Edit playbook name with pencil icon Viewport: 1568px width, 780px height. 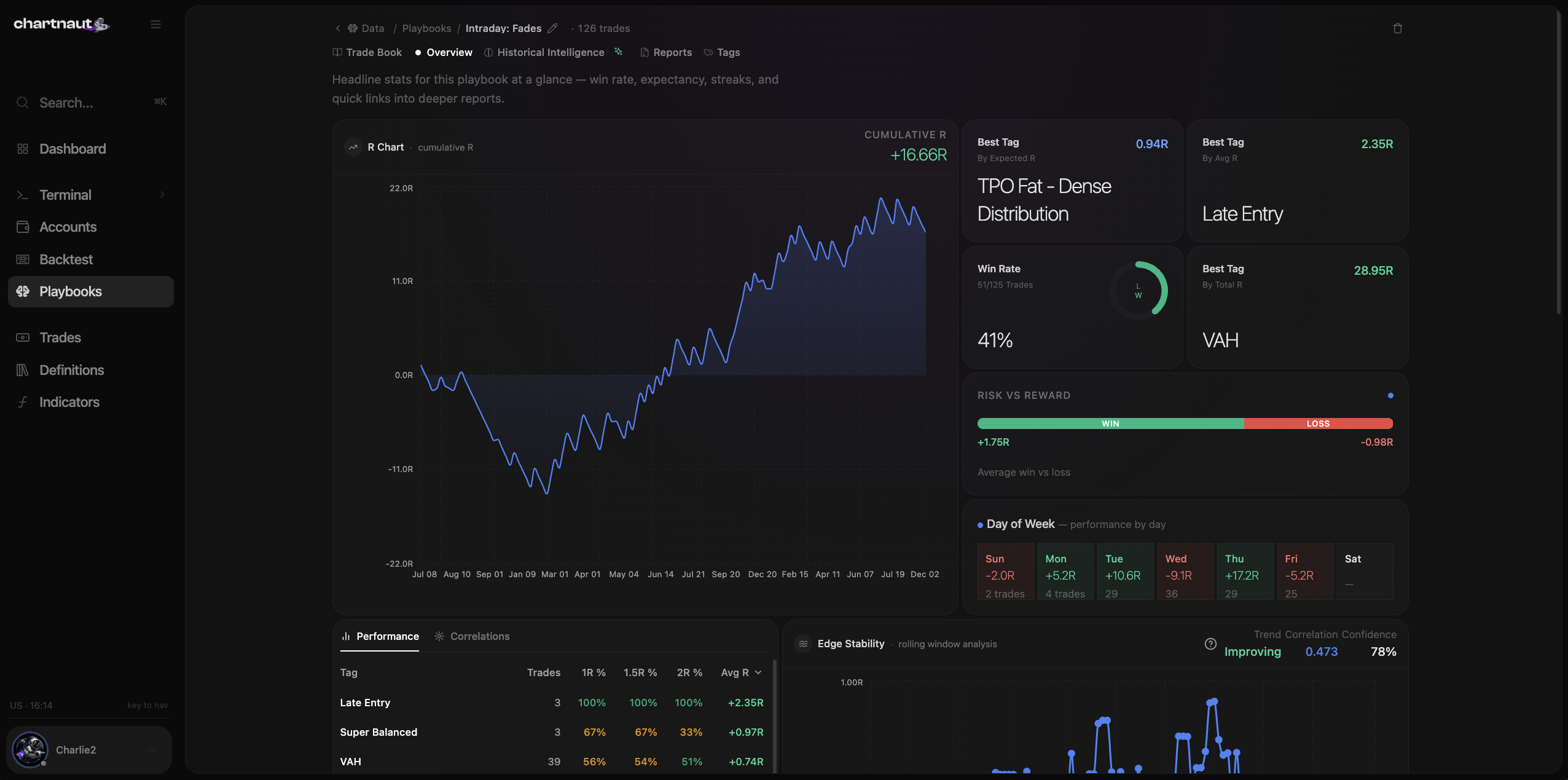click(x=552, y=28)
